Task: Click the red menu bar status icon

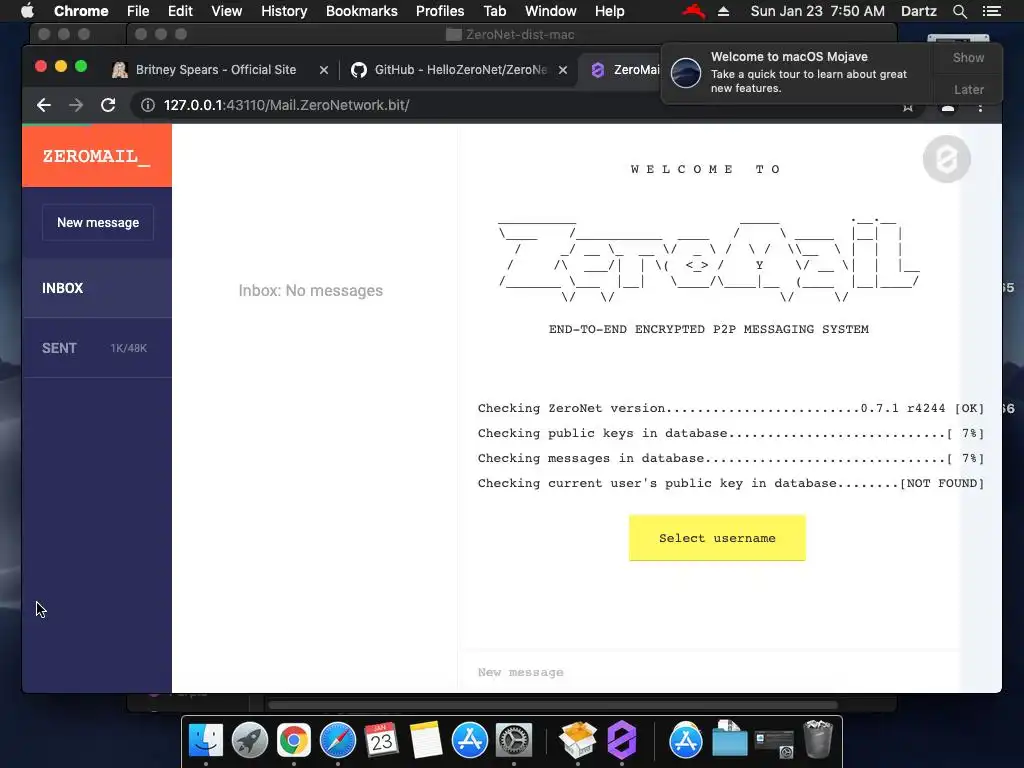Action: 694,11
